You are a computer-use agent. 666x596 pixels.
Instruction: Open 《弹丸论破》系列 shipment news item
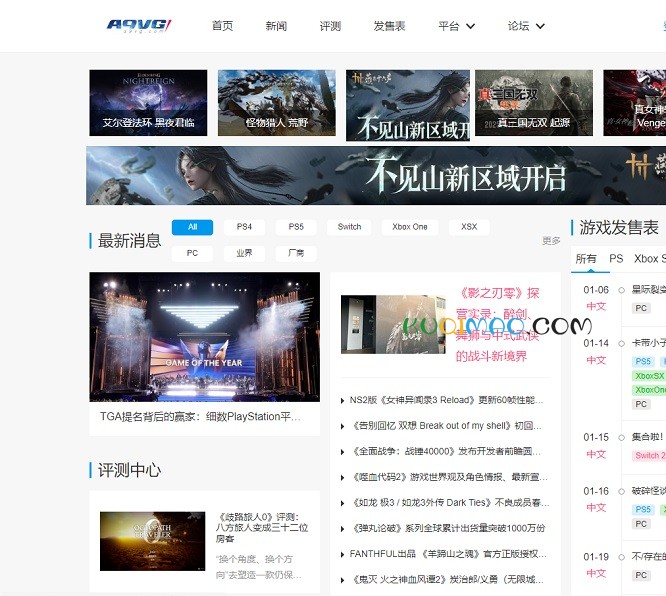click(447, 528)
